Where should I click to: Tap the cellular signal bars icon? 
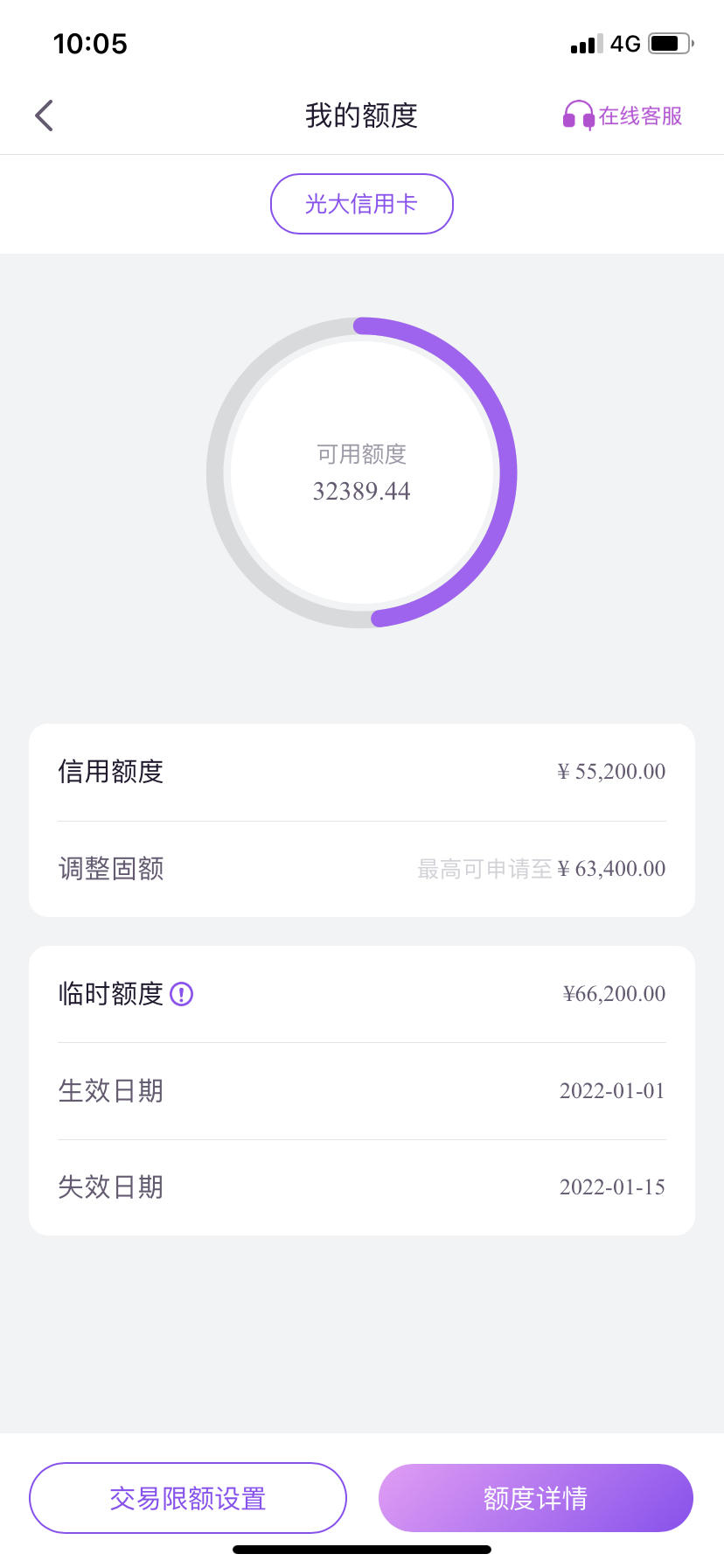tap(587, 44)
